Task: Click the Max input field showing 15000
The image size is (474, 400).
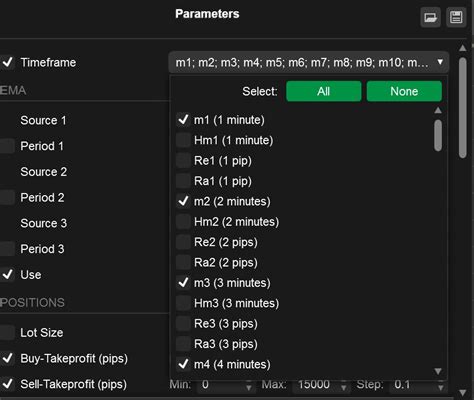Action: [x=319, y=385]
